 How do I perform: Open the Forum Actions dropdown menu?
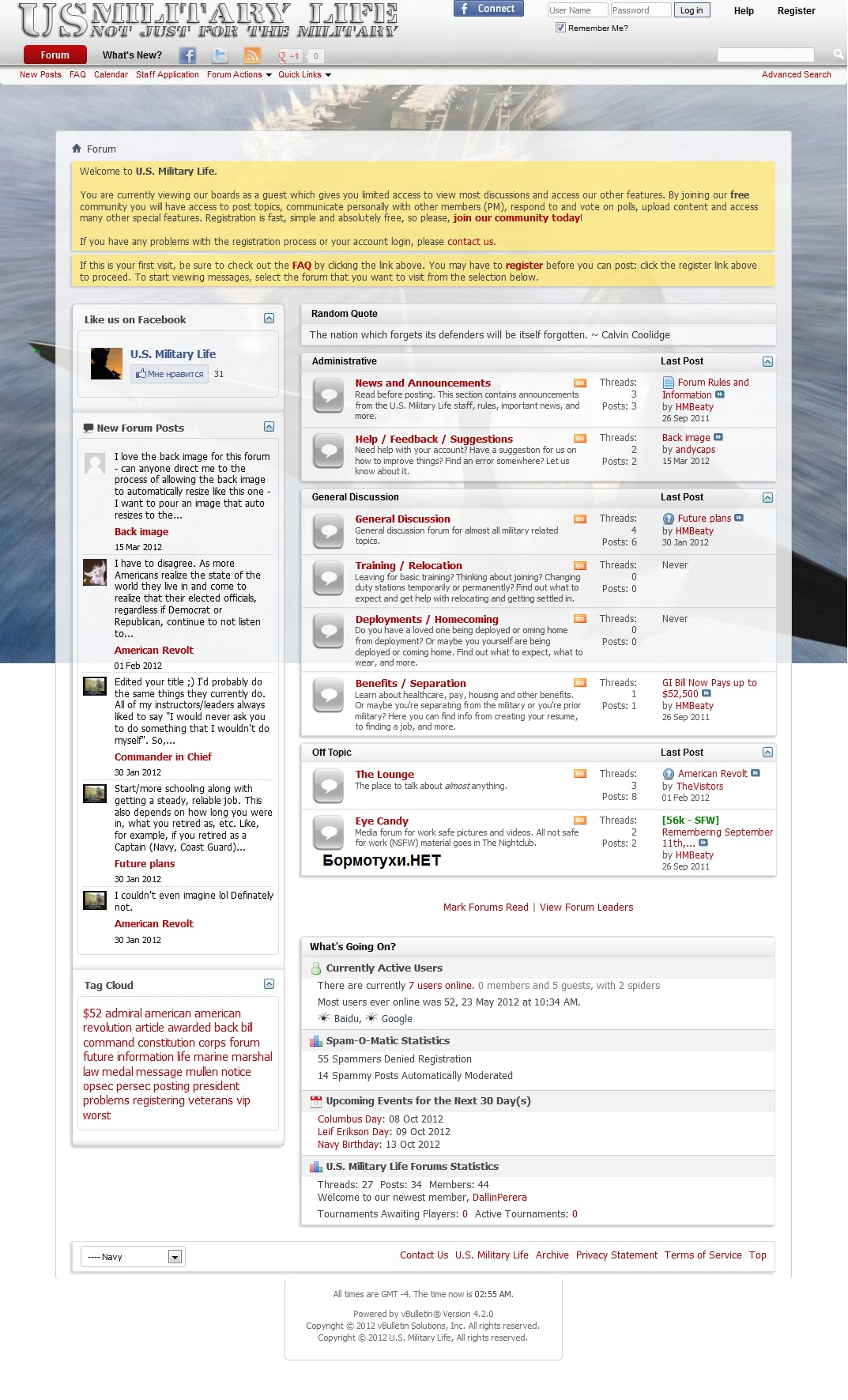[239, 74]
